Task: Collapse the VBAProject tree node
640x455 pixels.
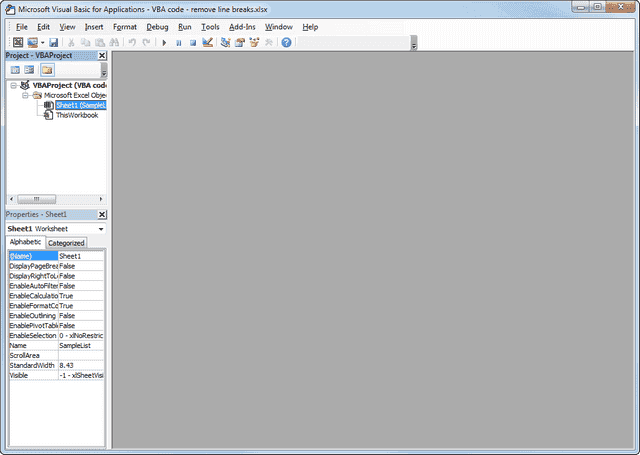Action: click(14, 86)
